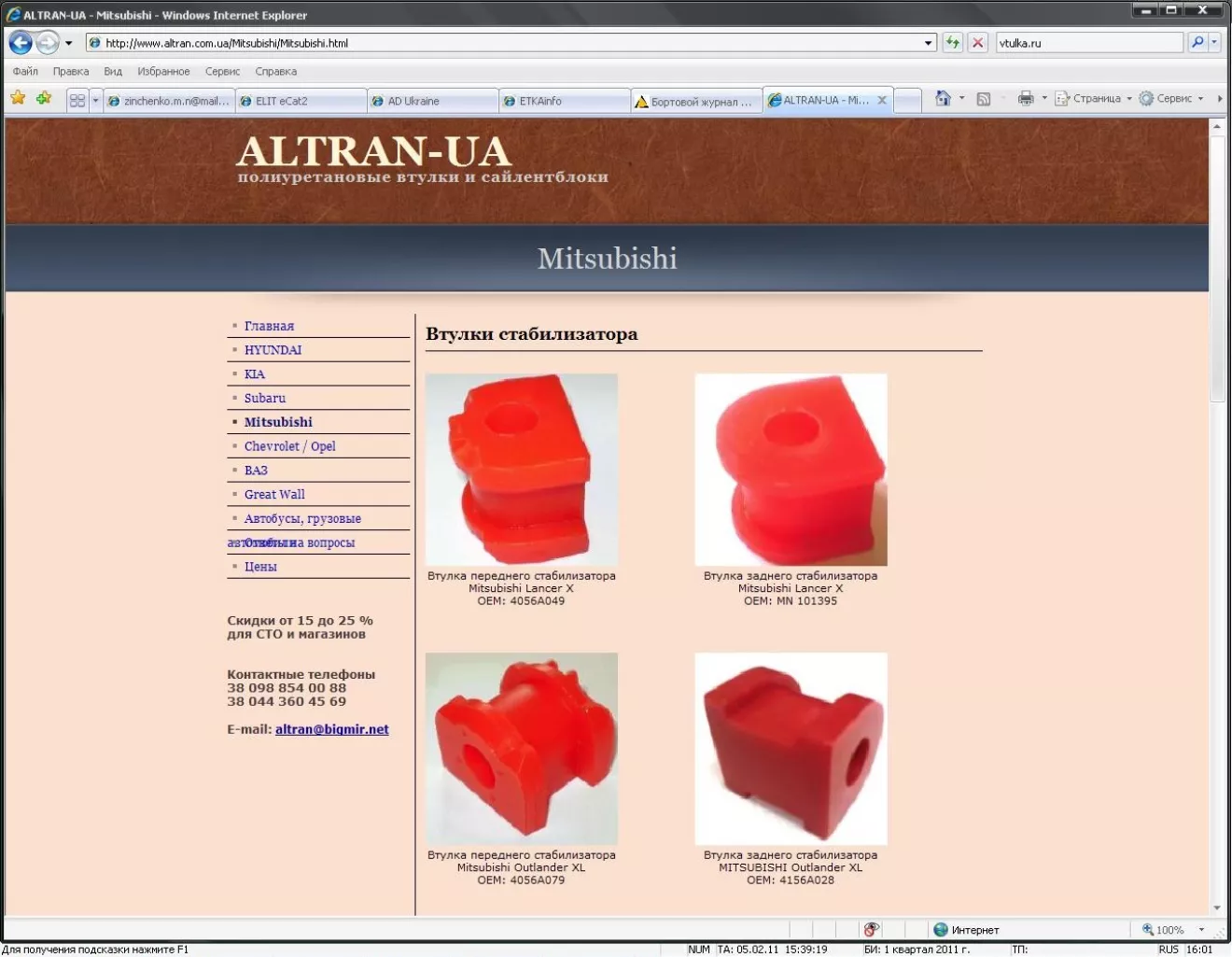Open the Favorites Center star icon

tap(18, 98)
